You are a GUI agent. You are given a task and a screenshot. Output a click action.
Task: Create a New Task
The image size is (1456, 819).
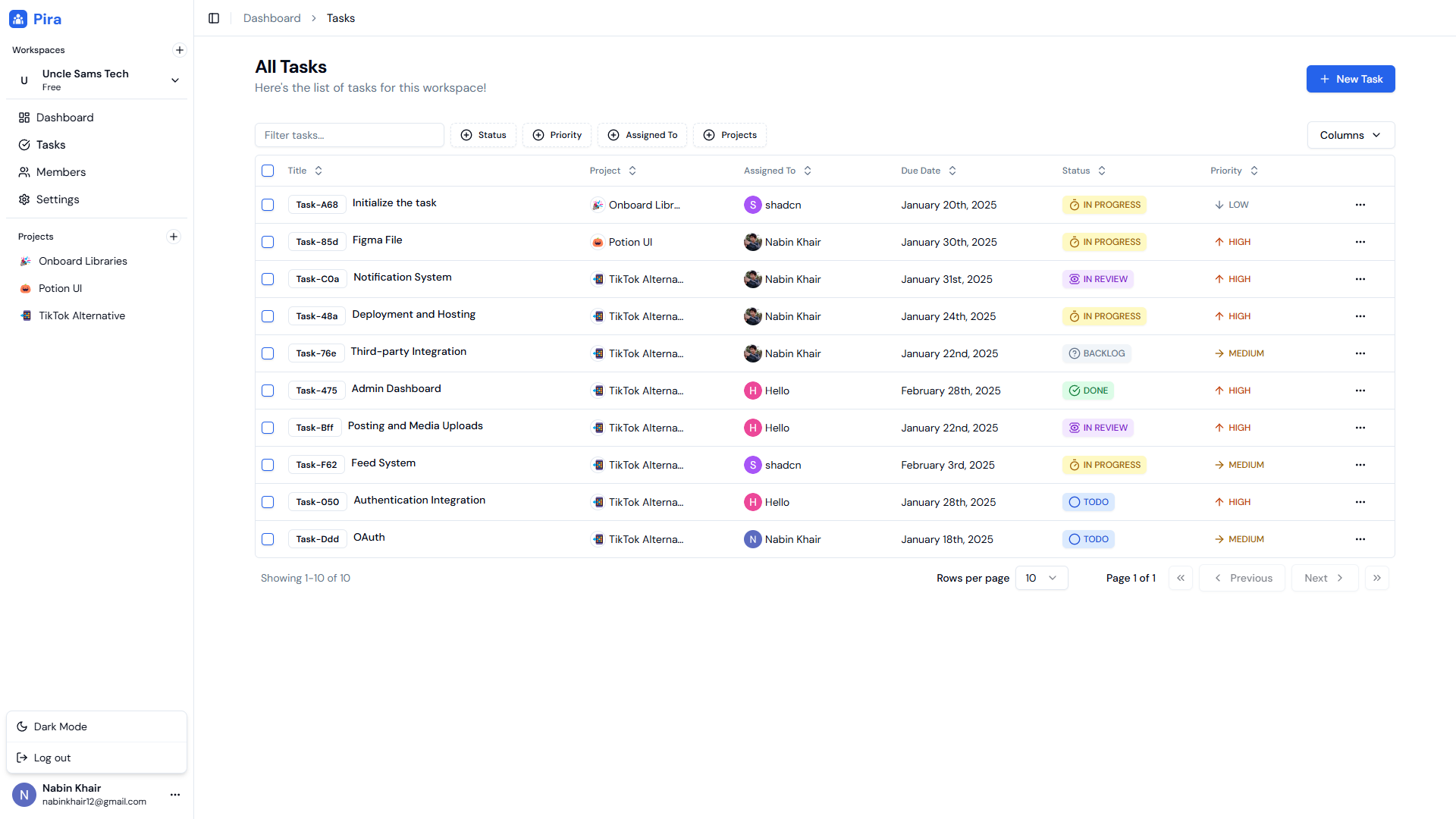tap(1351, 79)
